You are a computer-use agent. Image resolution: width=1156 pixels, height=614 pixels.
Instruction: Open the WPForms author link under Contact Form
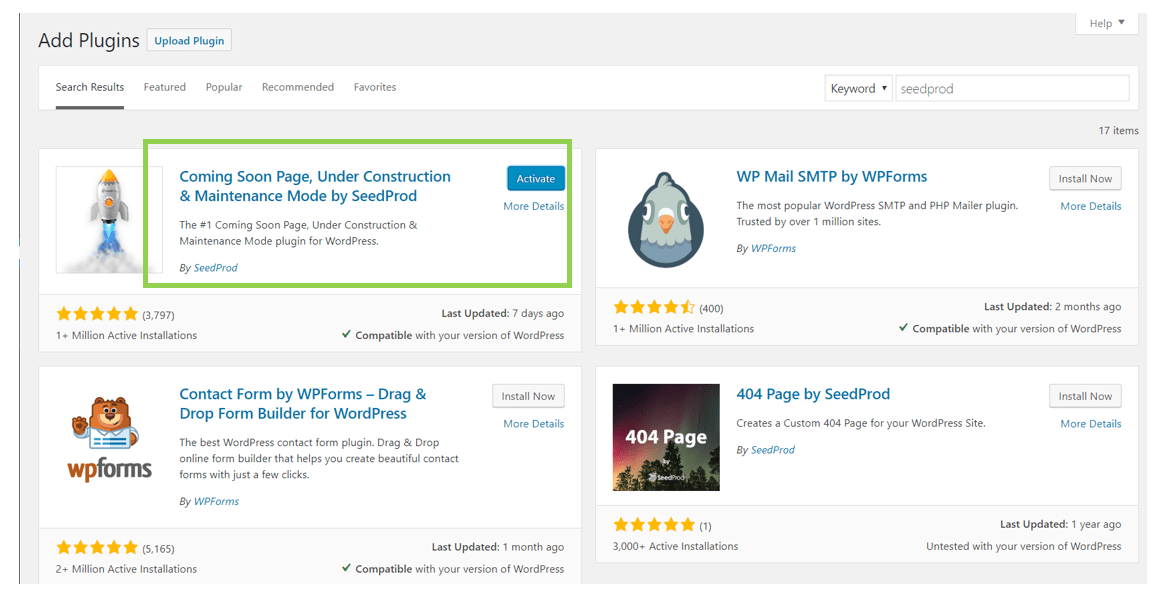pyautogui.click(x=216, y=501)
